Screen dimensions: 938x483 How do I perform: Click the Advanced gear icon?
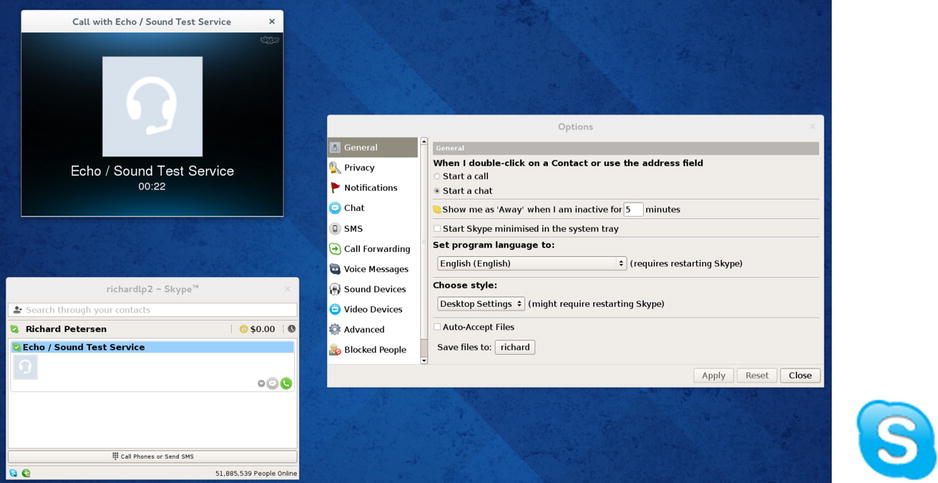point(335,330)
